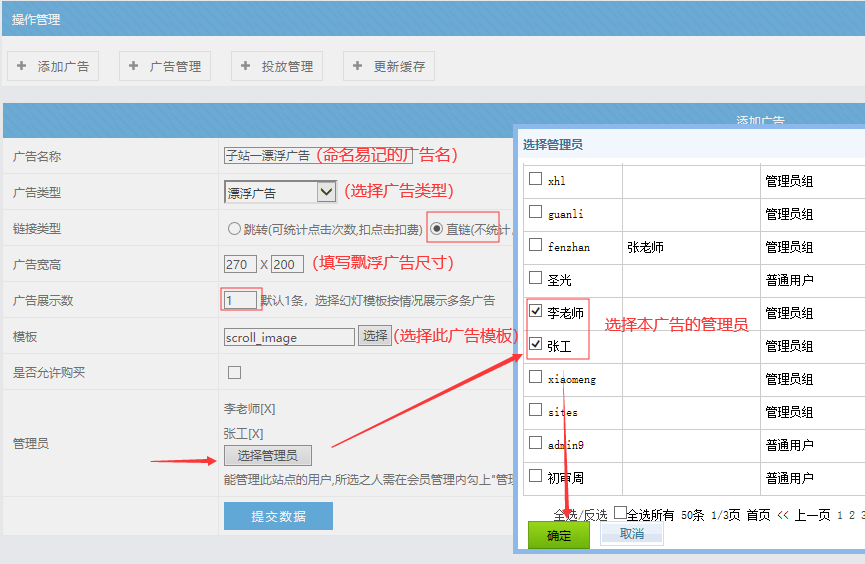Click the 选择管理员 button

[x=267, y=456]
